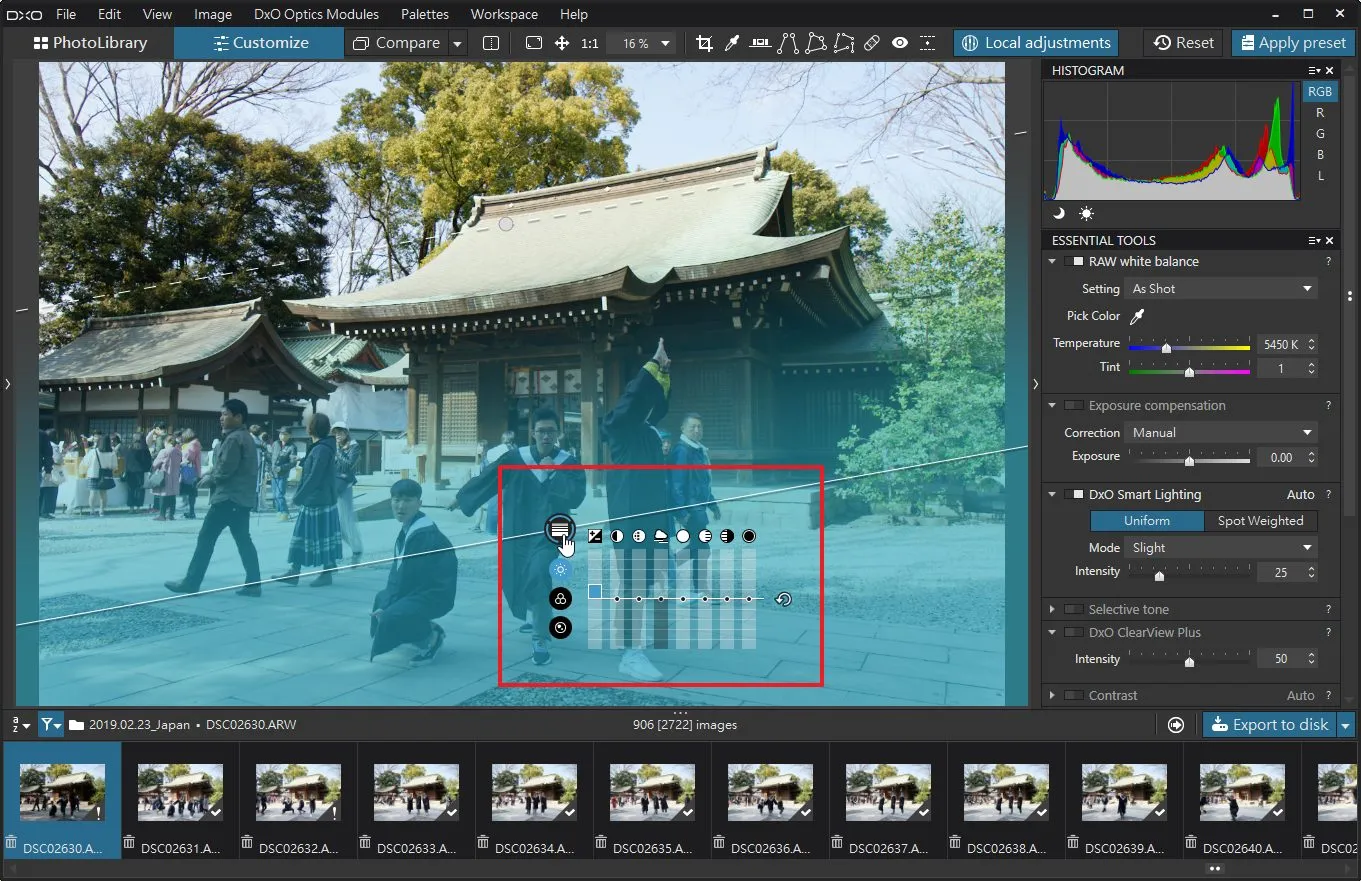Open the Mode Slight dropdown
This screenshot has width=1361, height=881.
pyautogui.click(x=1221, y=547)
